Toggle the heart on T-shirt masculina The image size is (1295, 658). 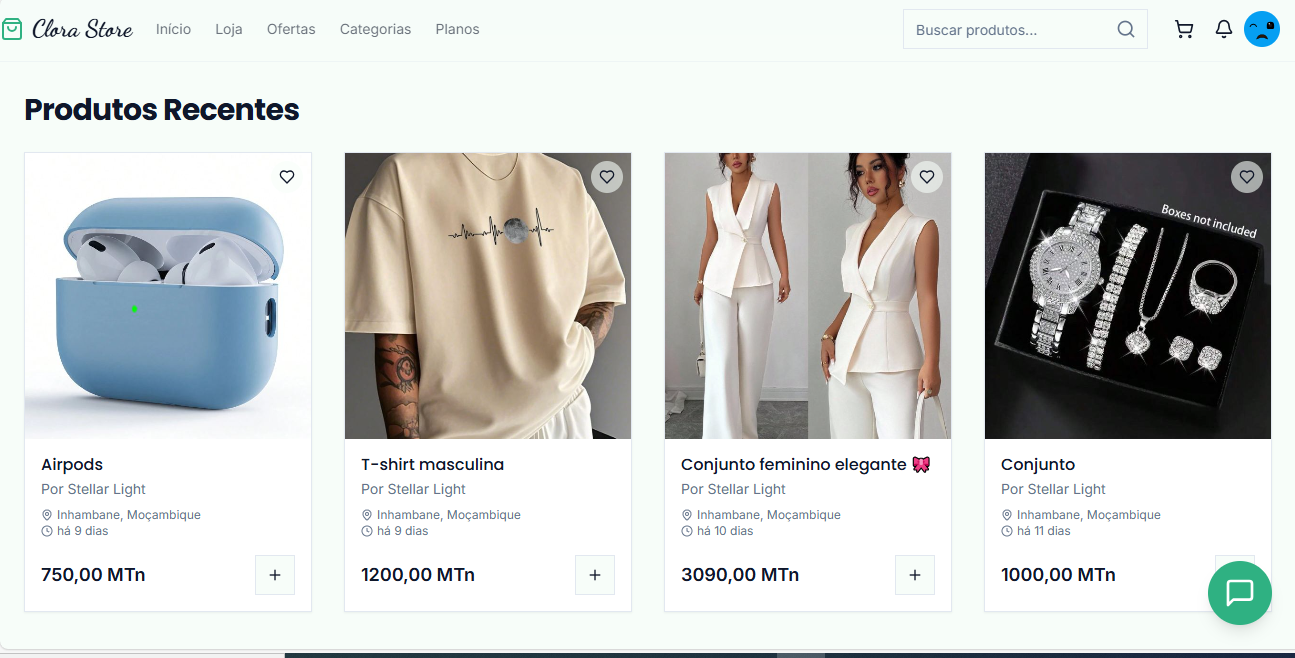(x=607, y=176)
